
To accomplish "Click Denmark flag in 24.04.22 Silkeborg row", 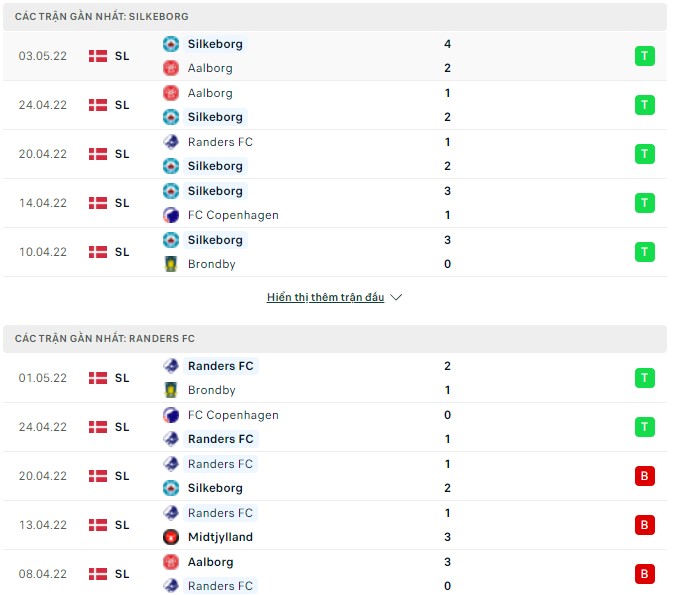I will [98, 105].
